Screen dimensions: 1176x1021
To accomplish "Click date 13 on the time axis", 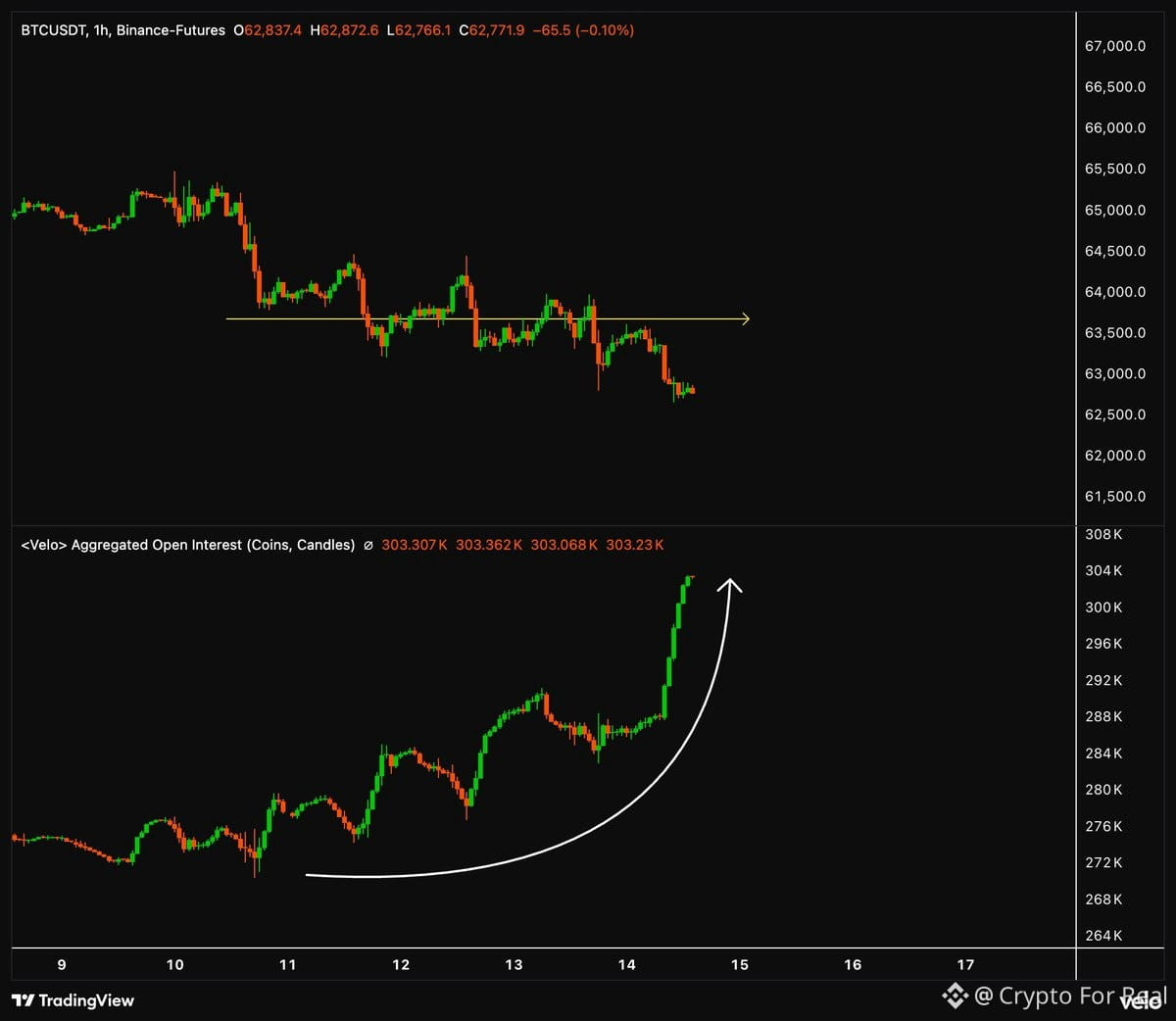I will [514, 965].
